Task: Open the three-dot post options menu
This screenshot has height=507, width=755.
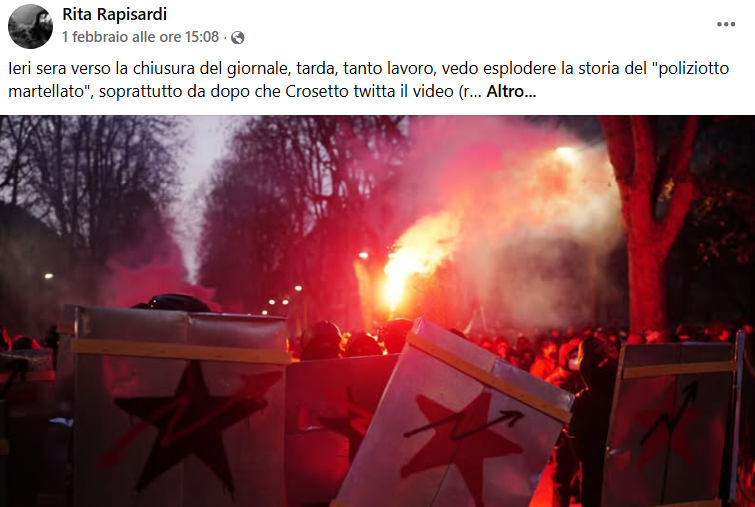Action: [x=726, y=25]
